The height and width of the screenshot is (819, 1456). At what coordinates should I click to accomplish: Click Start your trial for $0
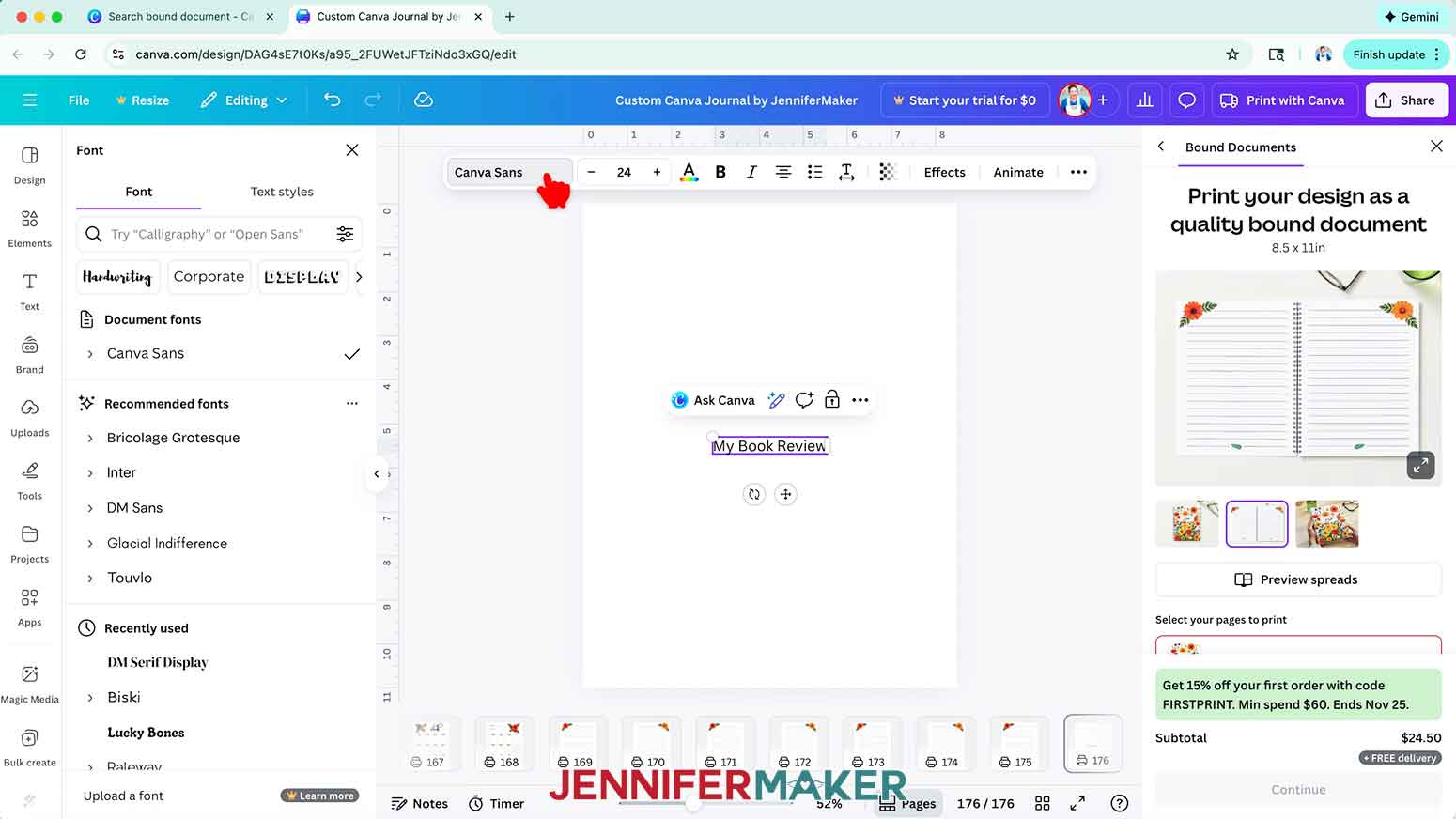pos(964,100)
